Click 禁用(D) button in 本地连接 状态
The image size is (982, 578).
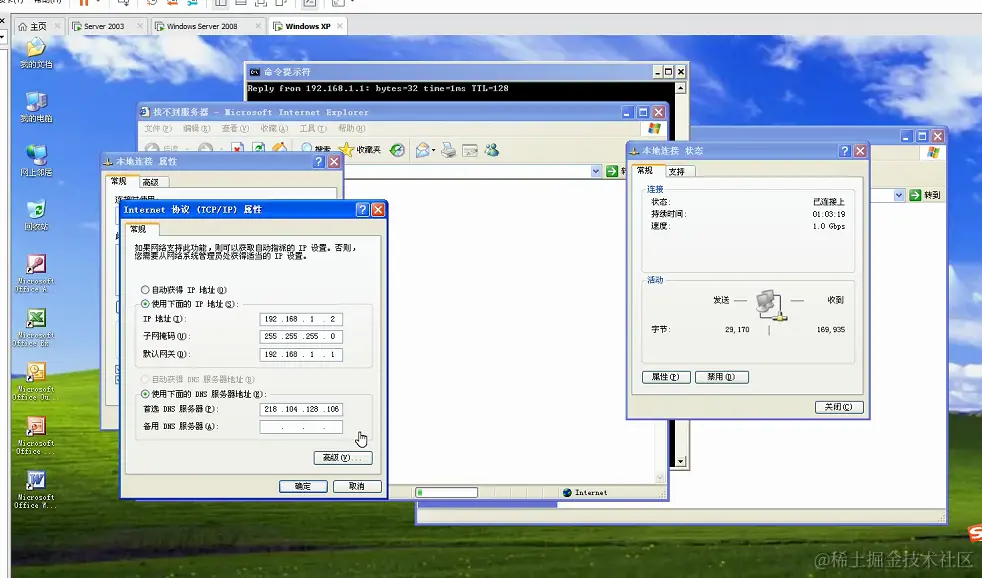coord(721,377)
